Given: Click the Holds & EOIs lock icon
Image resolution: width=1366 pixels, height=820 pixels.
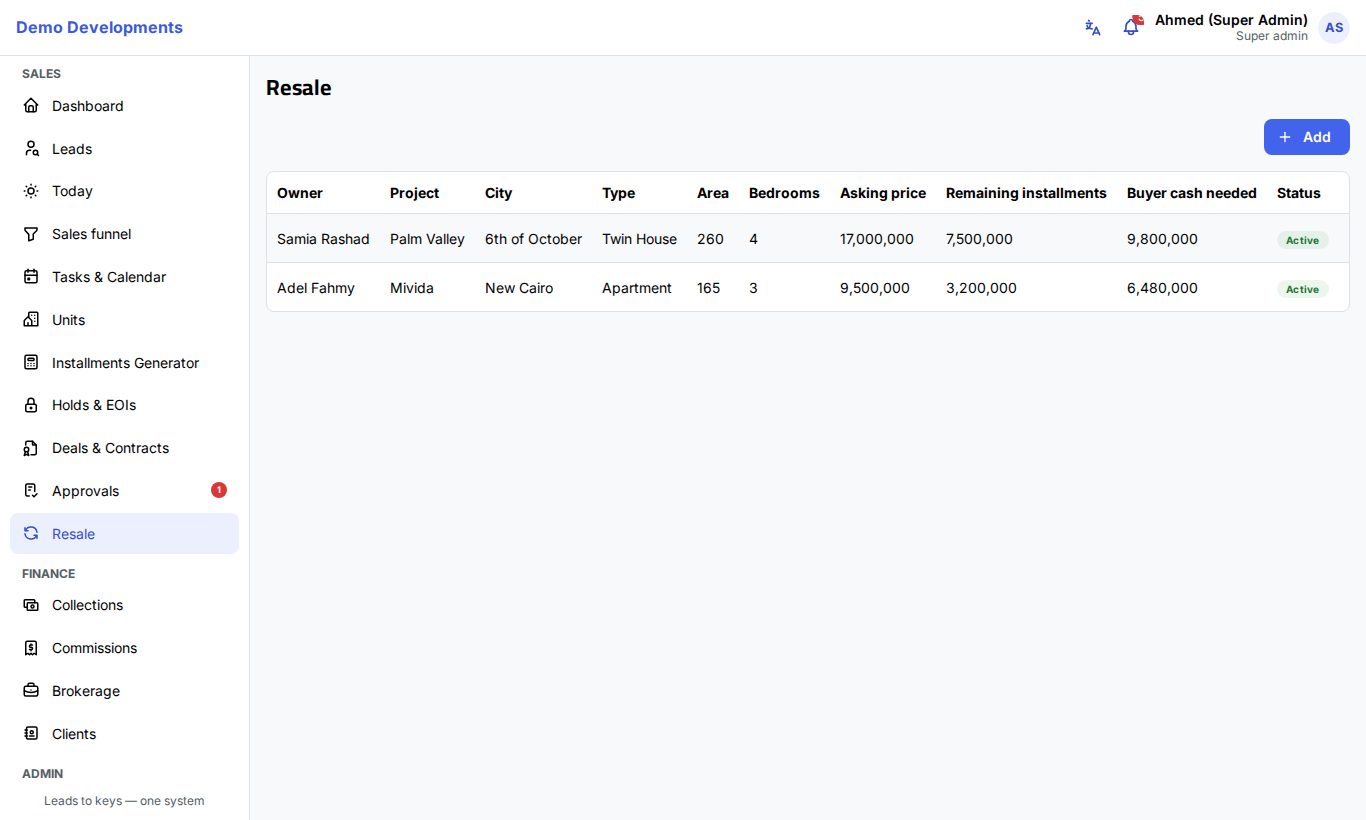Looking at the screenshot, I should (31, 405).
